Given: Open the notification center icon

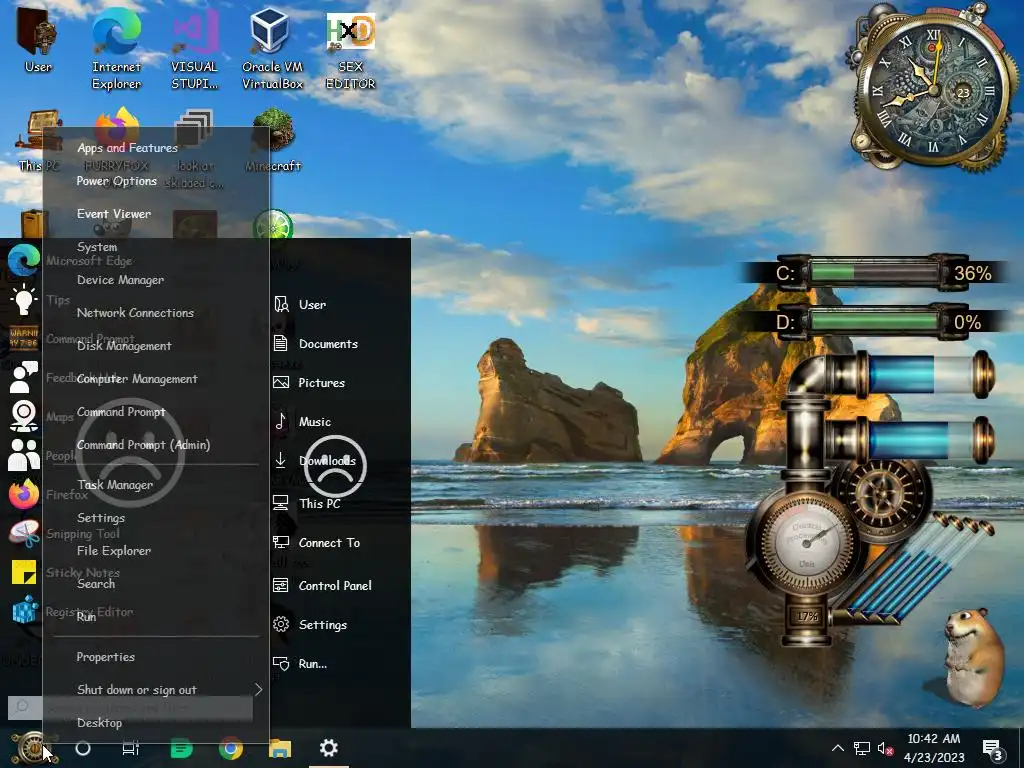Looking at the screenshot, I should click(x=993, y=750).
